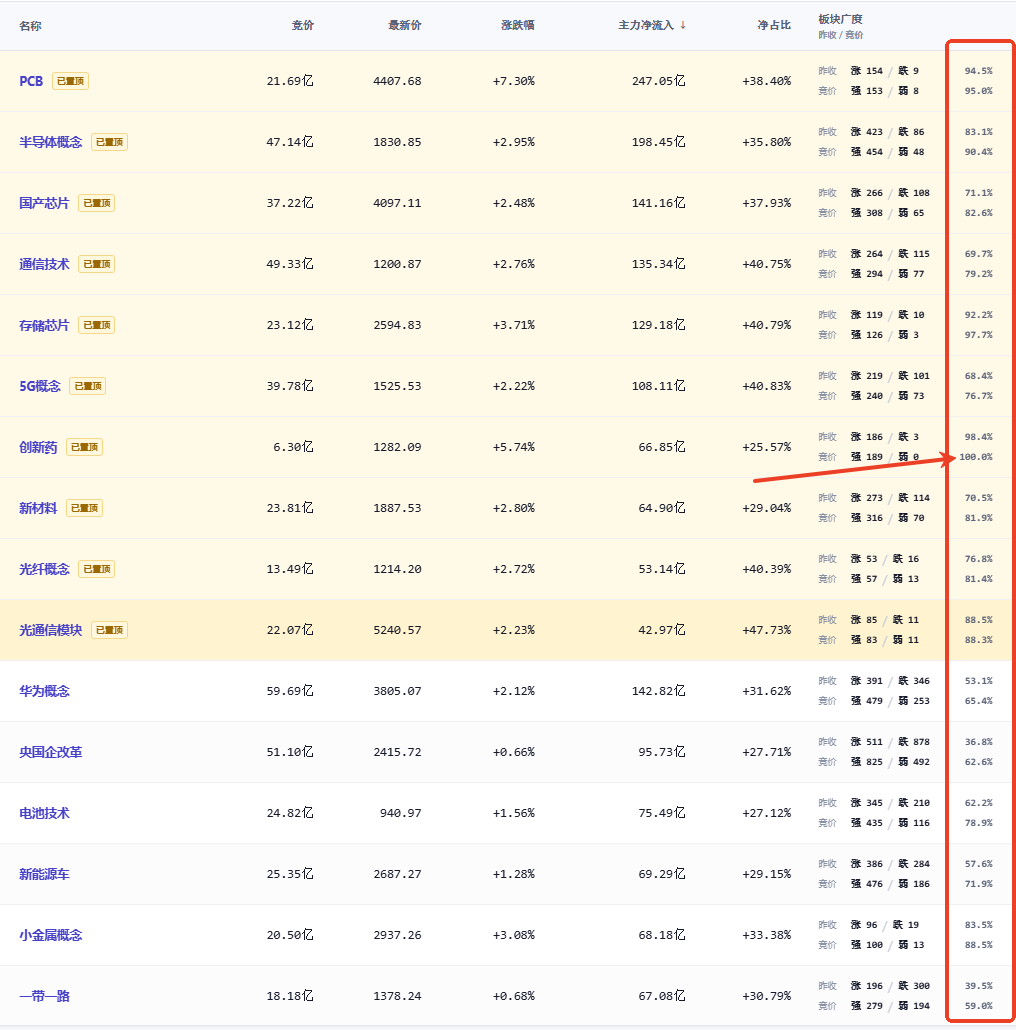Open the 5G概念 sector link

39,386
